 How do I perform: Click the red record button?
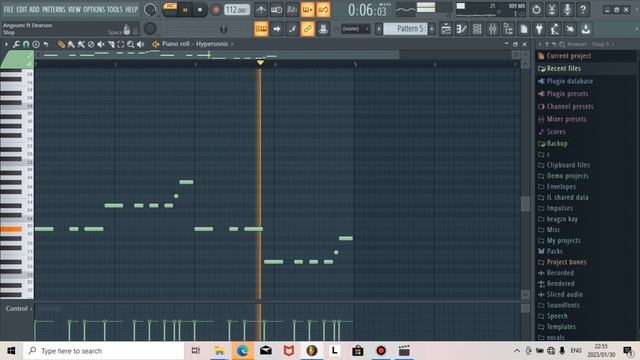coord(216,10)
